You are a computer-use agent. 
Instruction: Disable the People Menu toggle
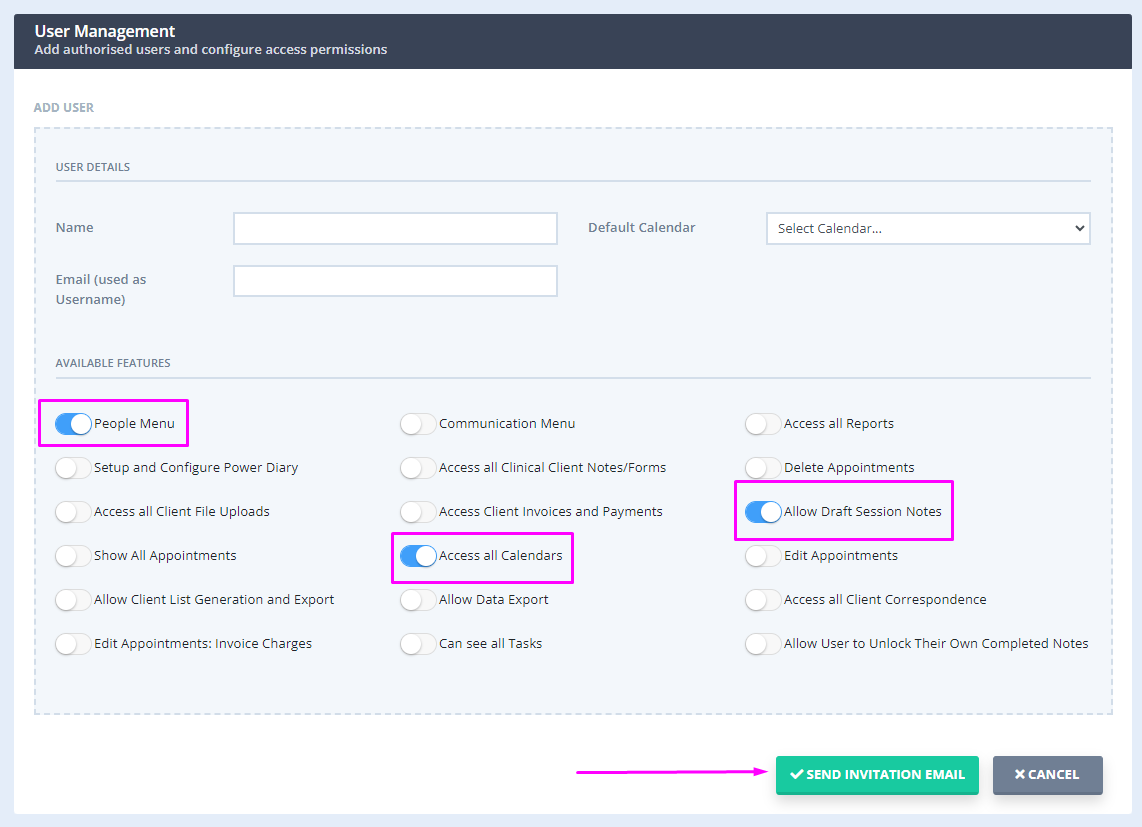click(72, 423)
